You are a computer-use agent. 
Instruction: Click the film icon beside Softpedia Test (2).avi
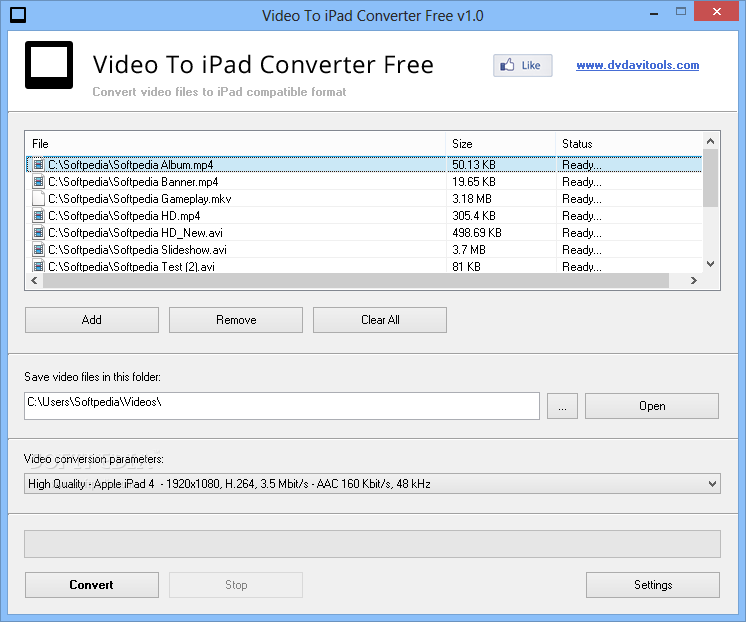(x=39, y=266)
